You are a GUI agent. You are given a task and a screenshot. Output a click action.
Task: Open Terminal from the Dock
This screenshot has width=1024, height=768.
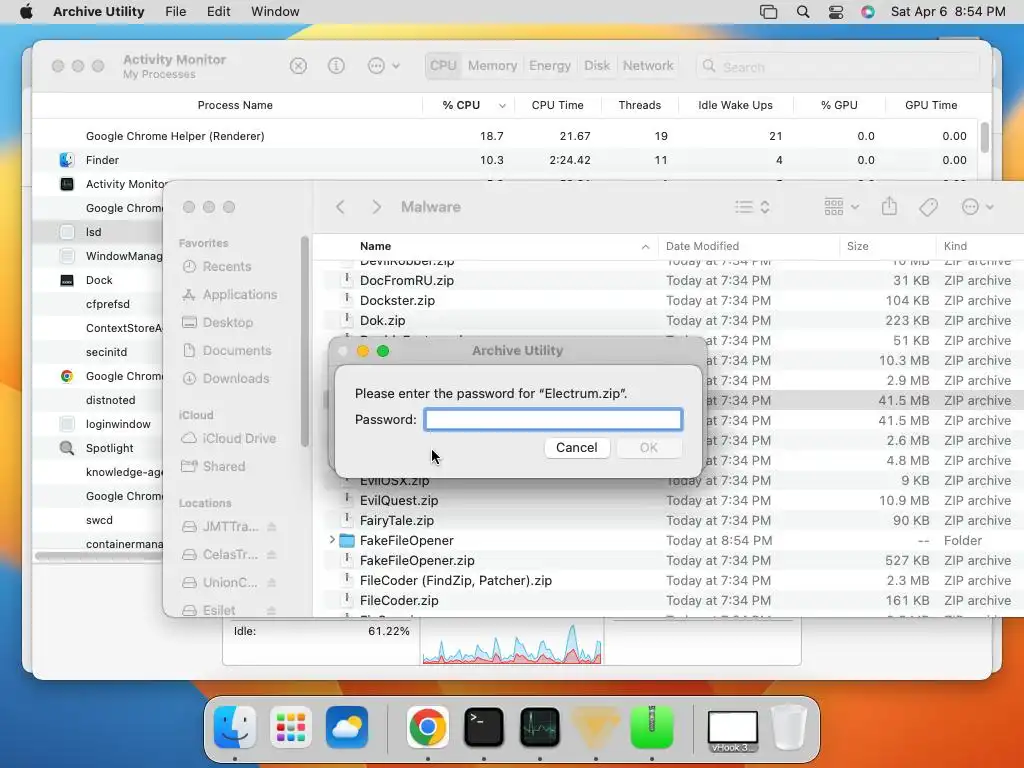point(483,727)
